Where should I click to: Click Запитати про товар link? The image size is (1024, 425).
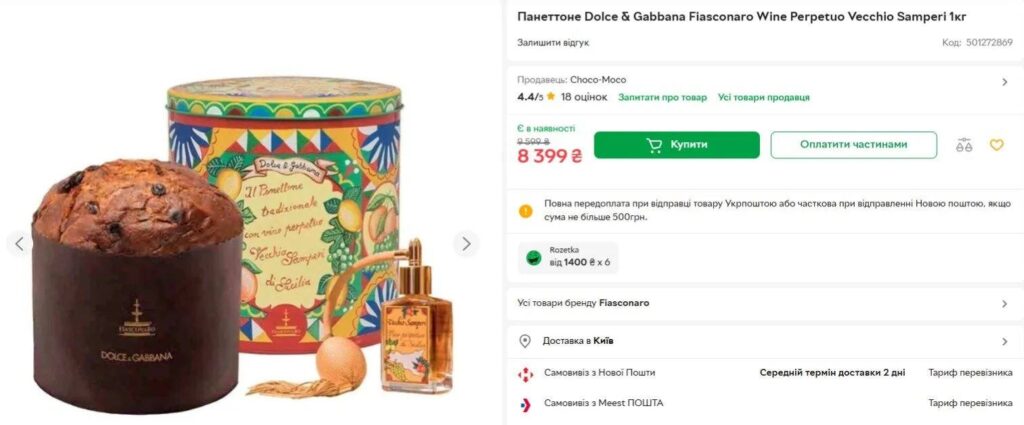pyautogui.click(x=662, y=97)
